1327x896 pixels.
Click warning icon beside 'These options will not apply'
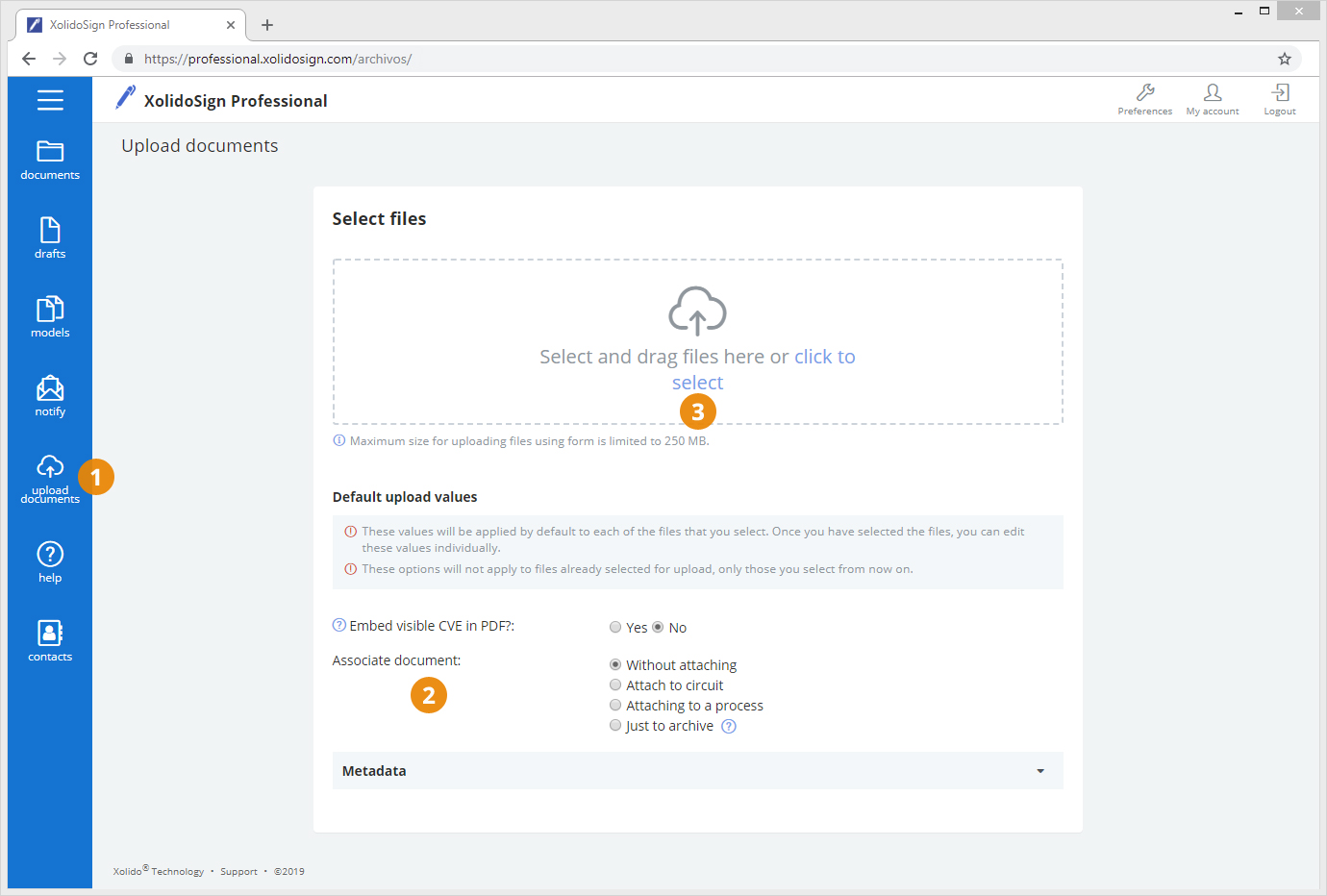(x=351, y=569)
